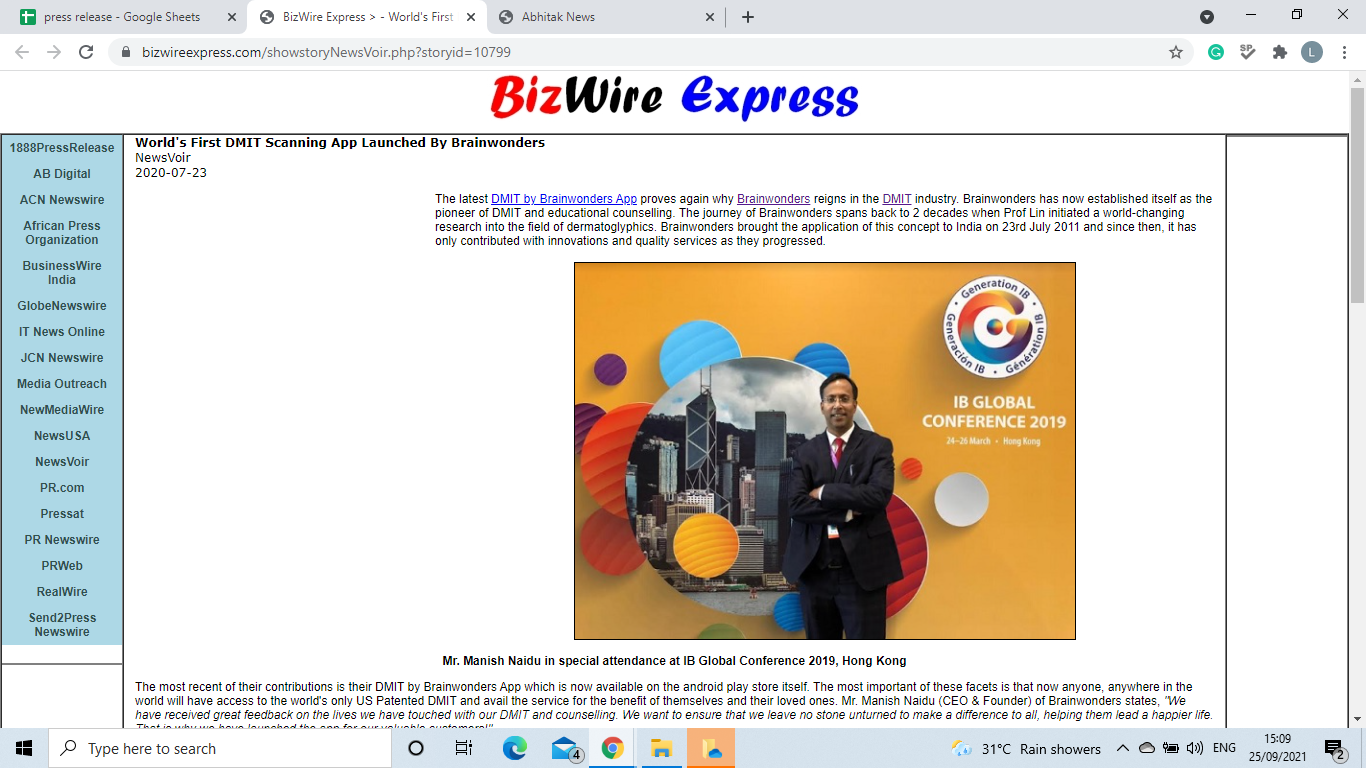Viewport: 1366px width, 768px height.
Task: Open the notification center with 2 alerts
Action: click(1334, 748)
